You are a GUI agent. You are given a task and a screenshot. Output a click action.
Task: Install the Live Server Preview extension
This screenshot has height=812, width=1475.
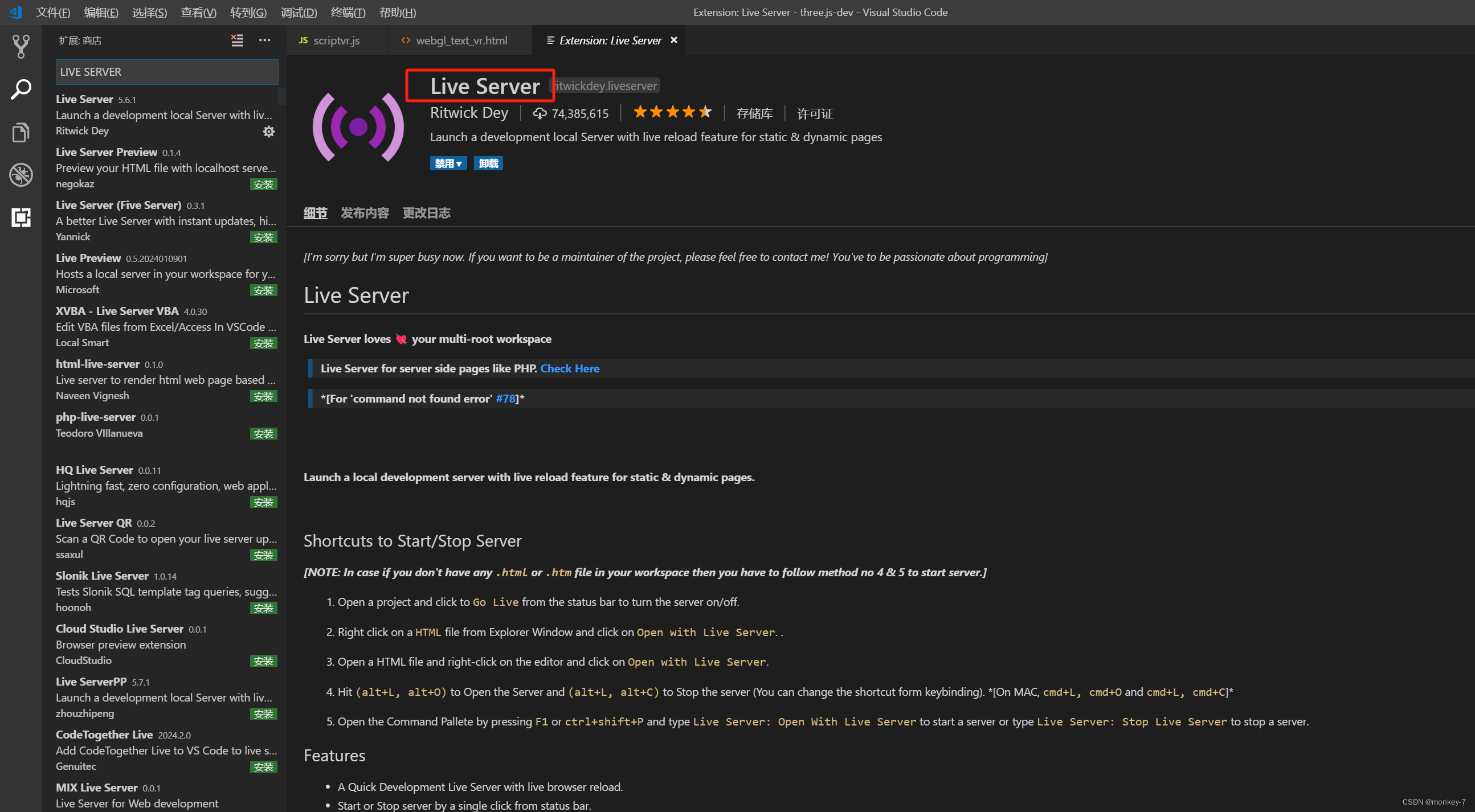pos(263,184)
